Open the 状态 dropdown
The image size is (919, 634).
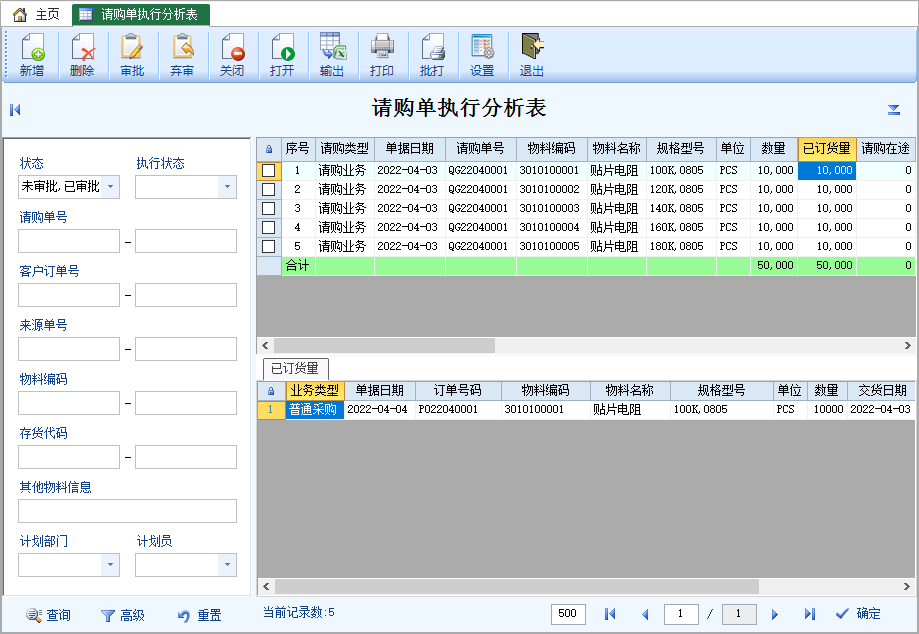(x=110, y=187)
